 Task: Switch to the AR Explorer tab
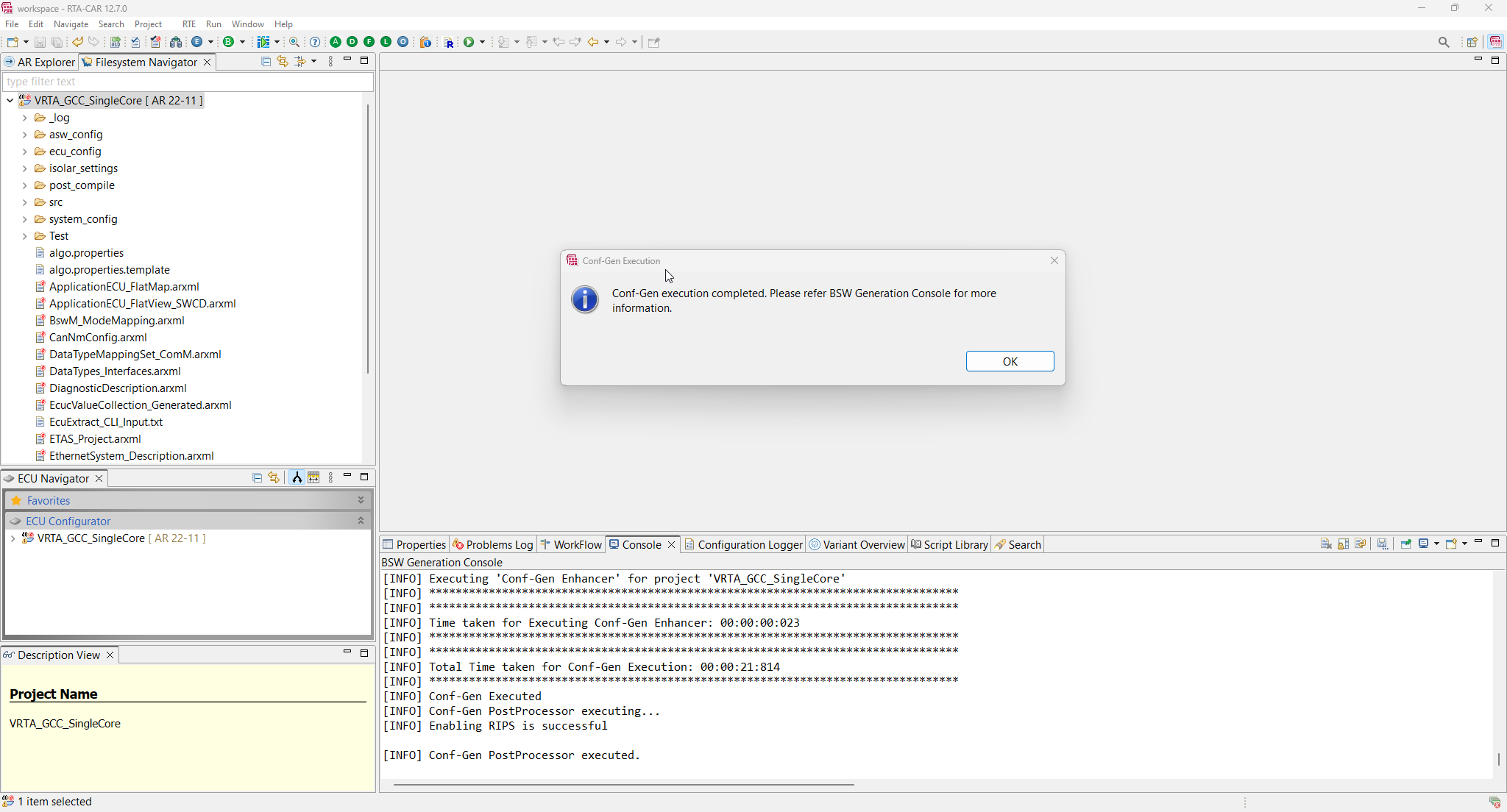coord(40,62)
